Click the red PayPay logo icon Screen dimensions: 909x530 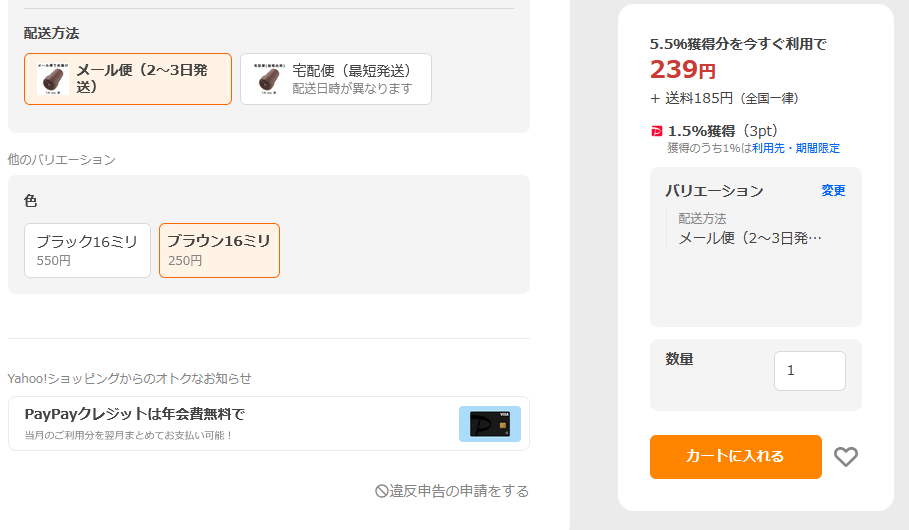(656, 131)
